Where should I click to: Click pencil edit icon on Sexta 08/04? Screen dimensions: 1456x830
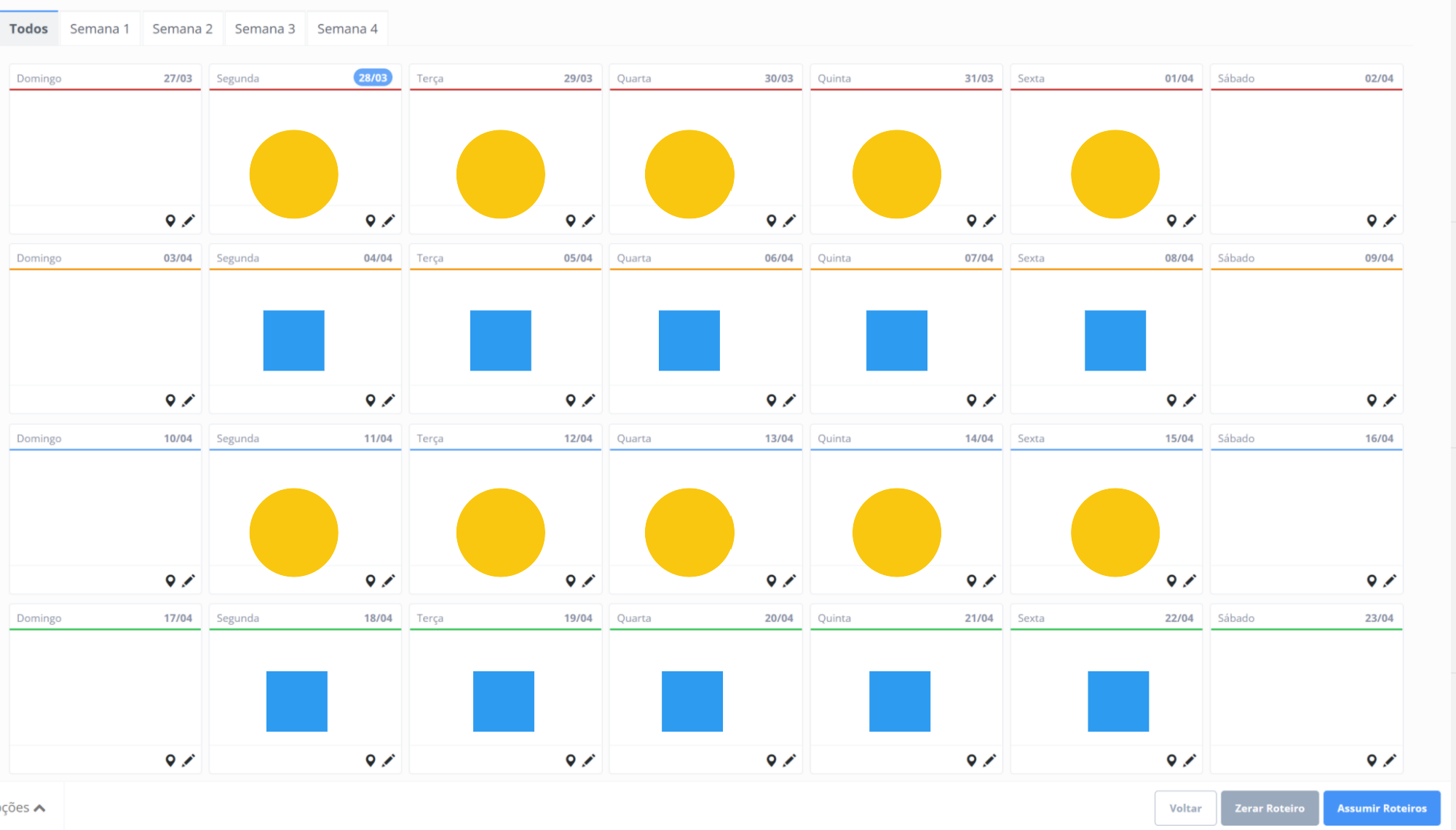1190,400
